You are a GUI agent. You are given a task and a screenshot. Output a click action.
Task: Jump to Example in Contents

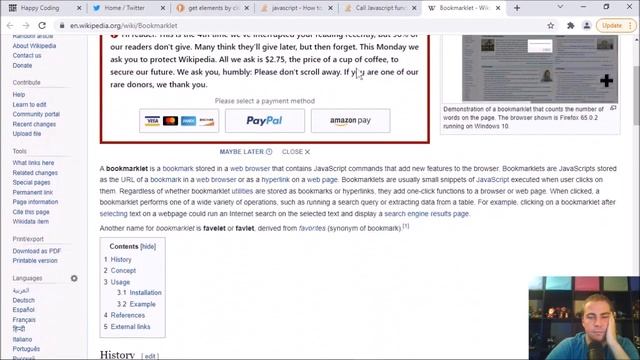pyautogui.click(x=142, y=304)
